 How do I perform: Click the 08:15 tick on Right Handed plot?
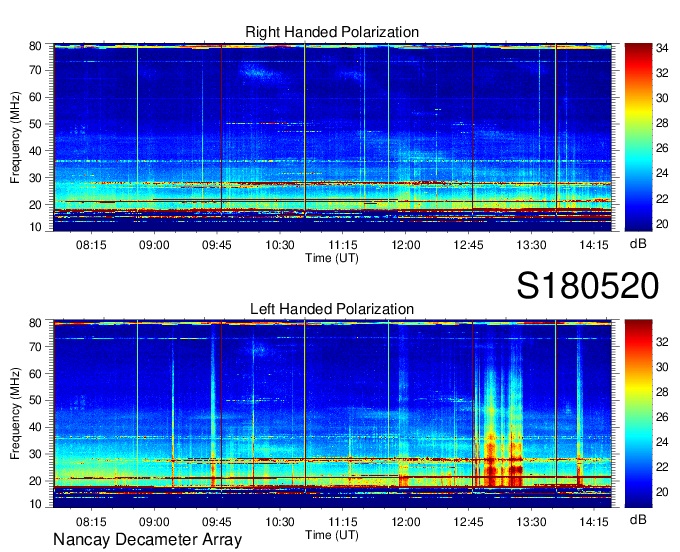point(91,245)
